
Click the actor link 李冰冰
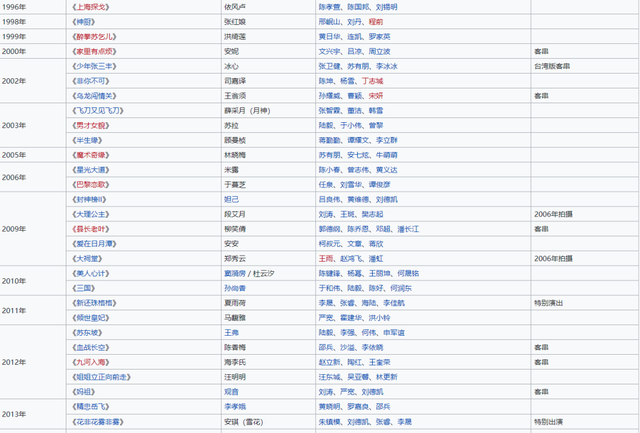pos(387,66)
